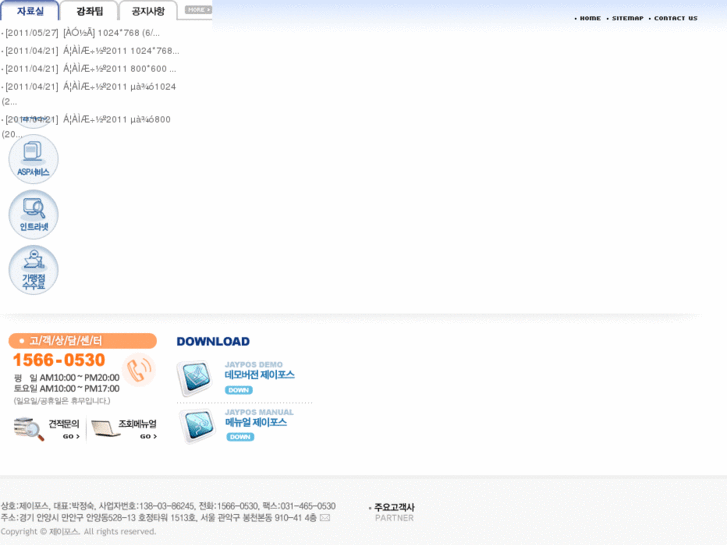Switch to the 강좌팁 tab
Viewport: 727px width, 545px height.
[89, 11]
